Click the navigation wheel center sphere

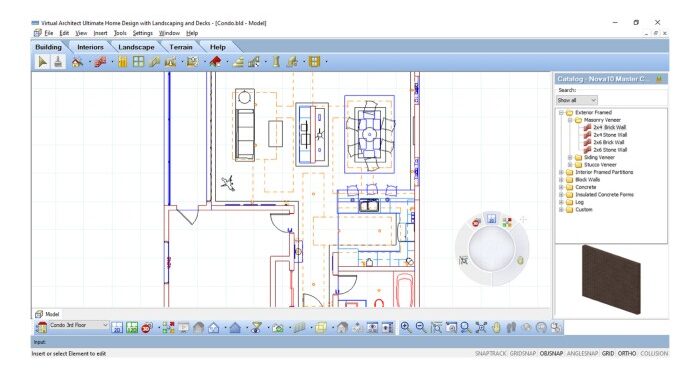click(492, 249)
